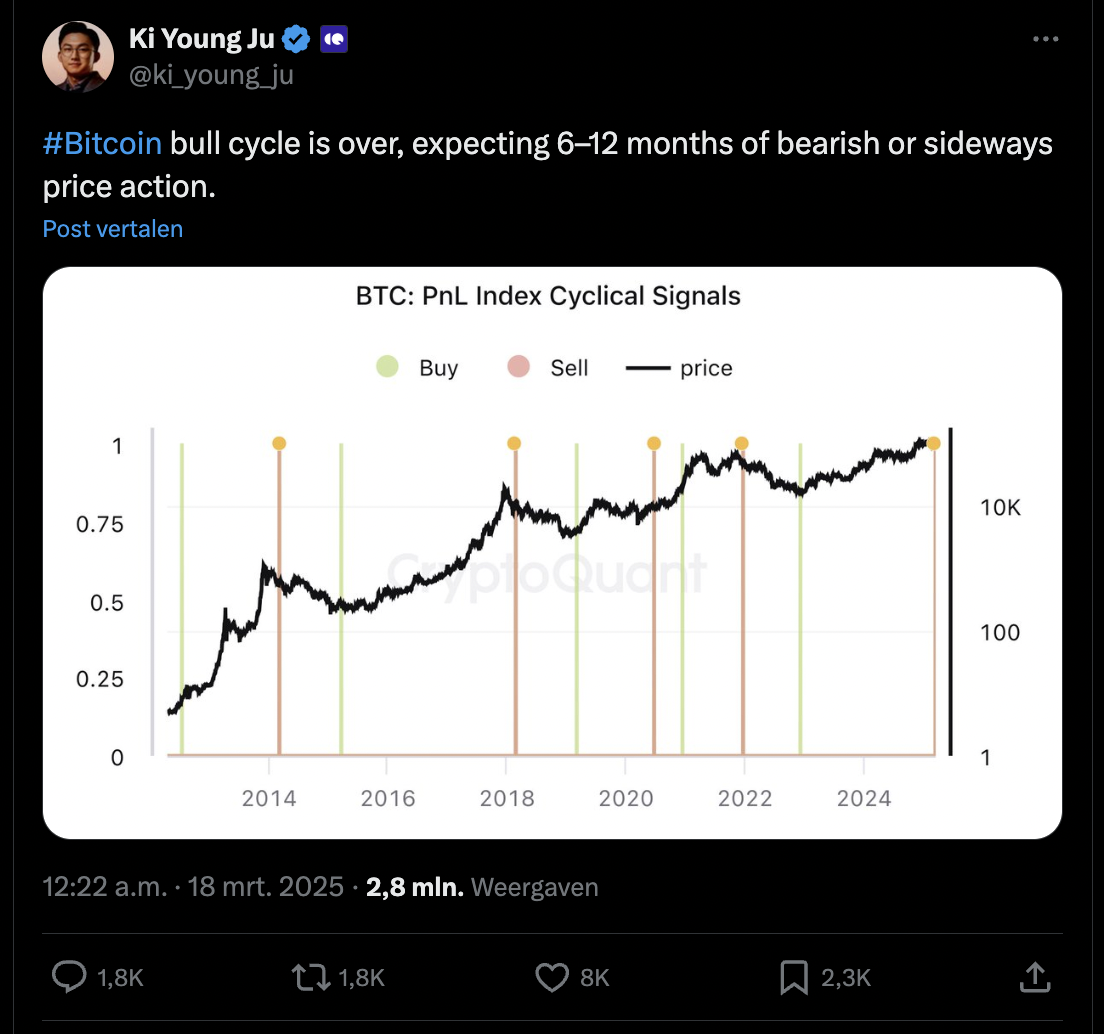This screenshot has height=1034, width=1104.
Task: Click the blue verified checkmark badge
Action: click(295, 40)
